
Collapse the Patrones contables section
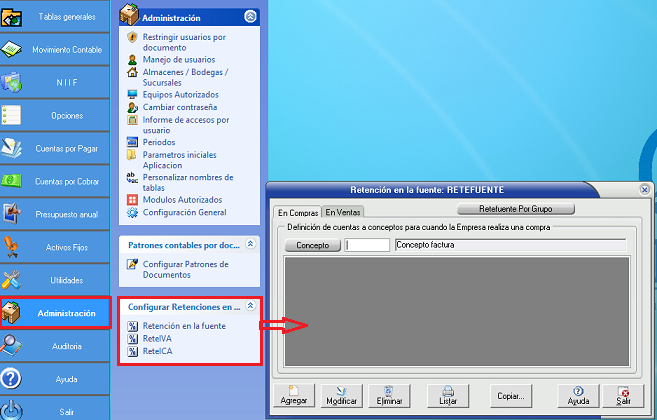click(250, 243)
